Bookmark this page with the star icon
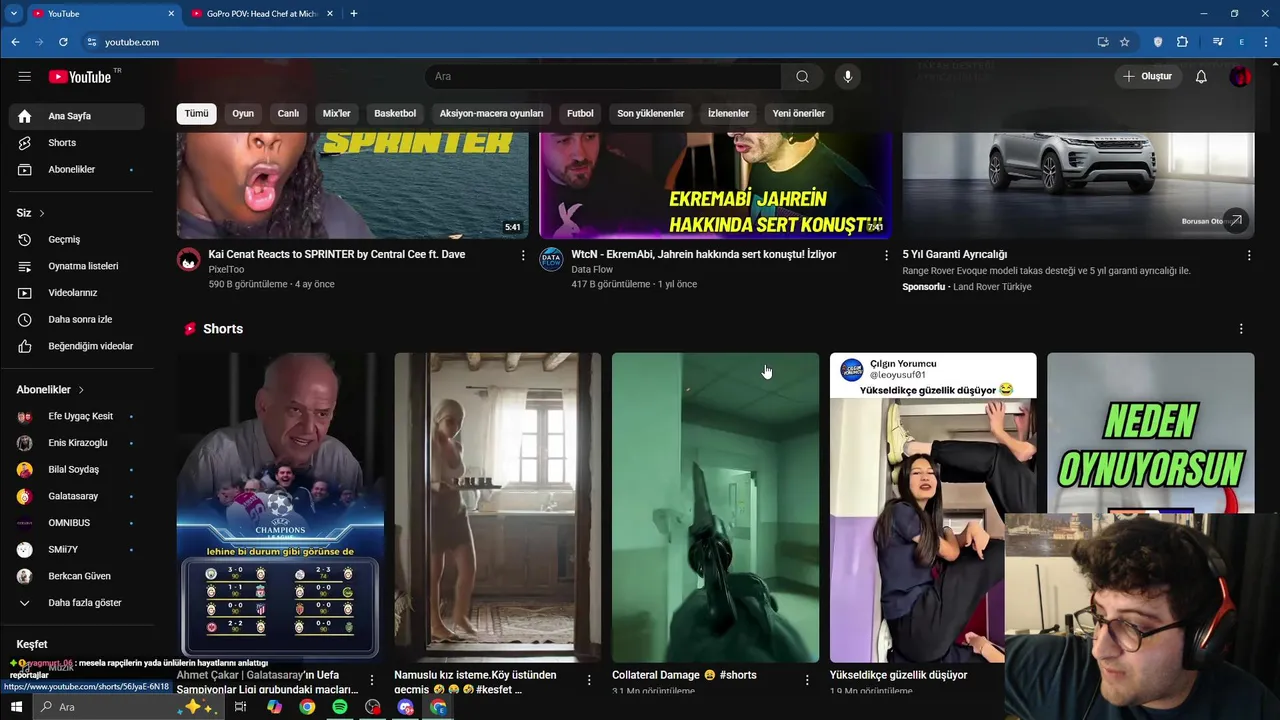The height and width of the screenshot is (720, 1280). pyautogui.click(x=1124, y=42)
